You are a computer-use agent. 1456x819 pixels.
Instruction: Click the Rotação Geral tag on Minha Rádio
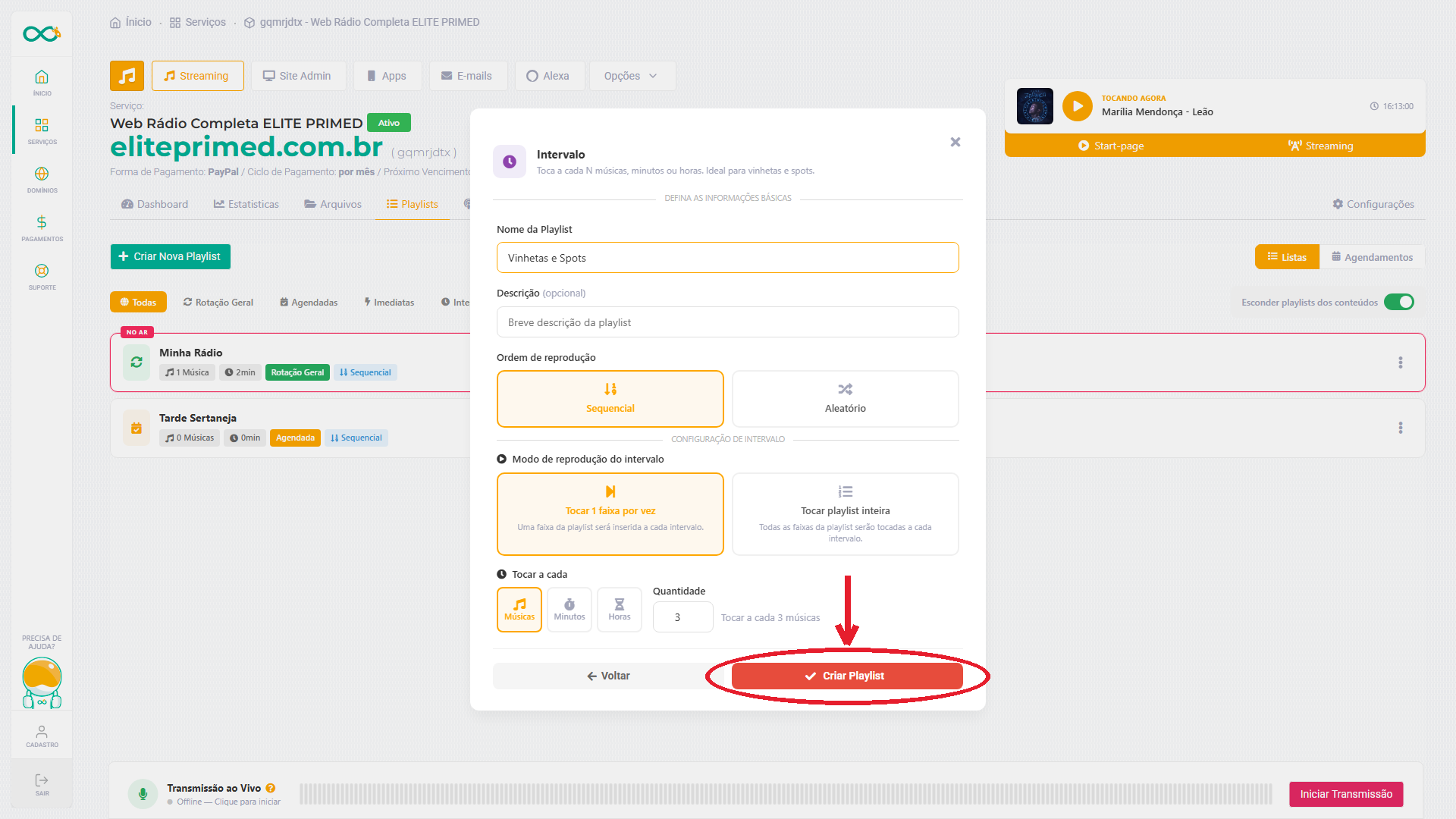(x=297, y=372)
